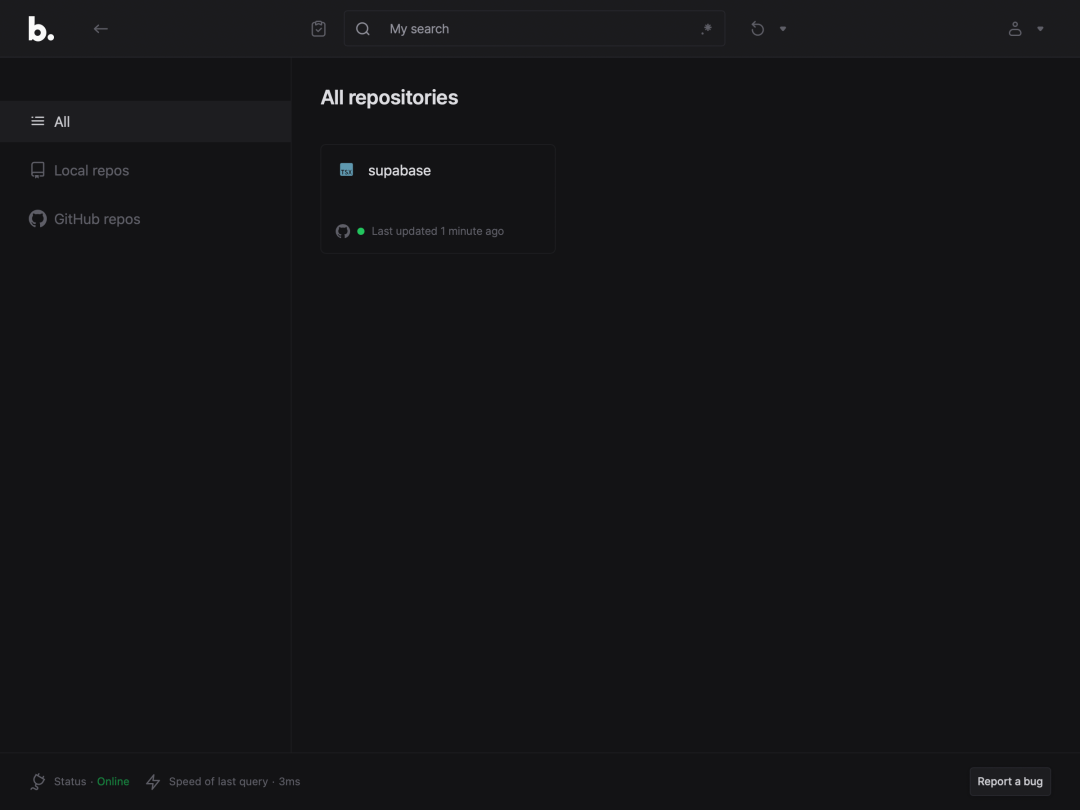Click the status plug icon in footer

point(38,782)
